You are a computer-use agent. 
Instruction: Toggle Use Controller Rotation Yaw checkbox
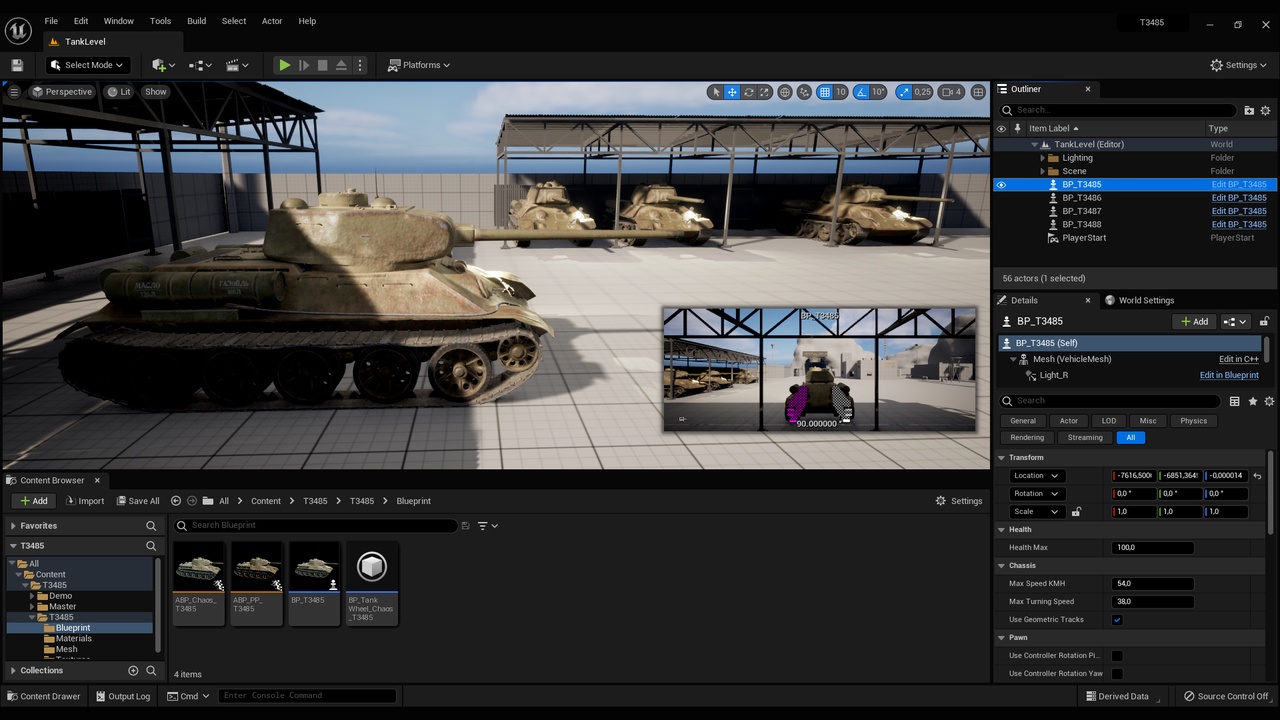(x=1117, y=674)
